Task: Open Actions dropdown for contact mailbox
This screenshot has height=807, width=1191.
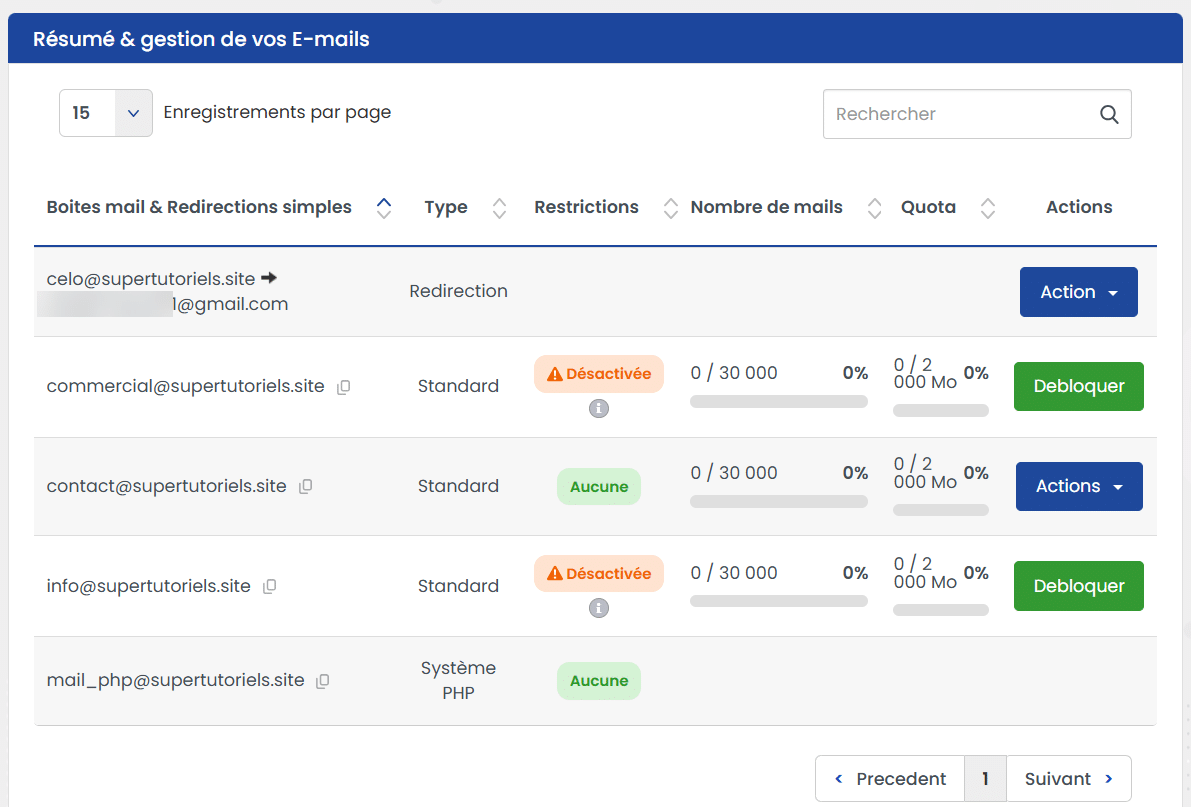Action: point(1079,486)
